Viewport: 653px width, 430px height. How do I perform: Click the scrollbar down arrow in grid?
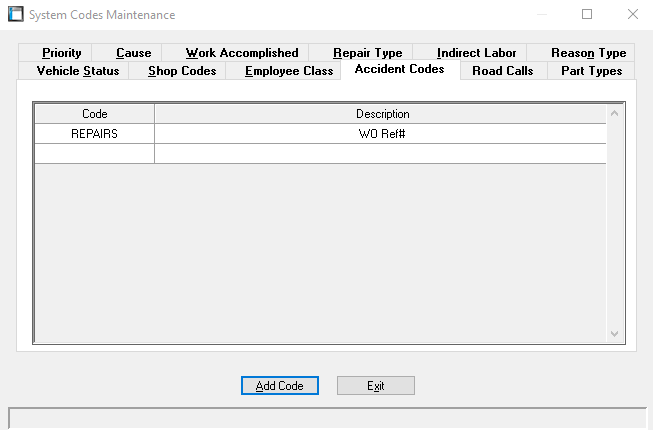coord(614,335)
